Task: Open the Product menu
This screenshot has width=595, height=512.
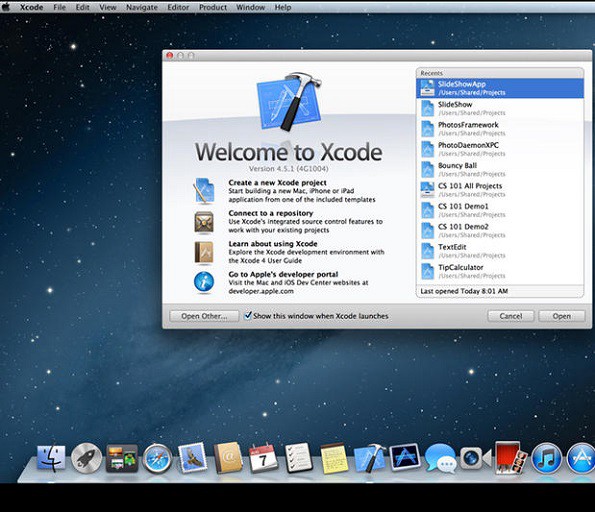Action: click(x=213, y=7)
